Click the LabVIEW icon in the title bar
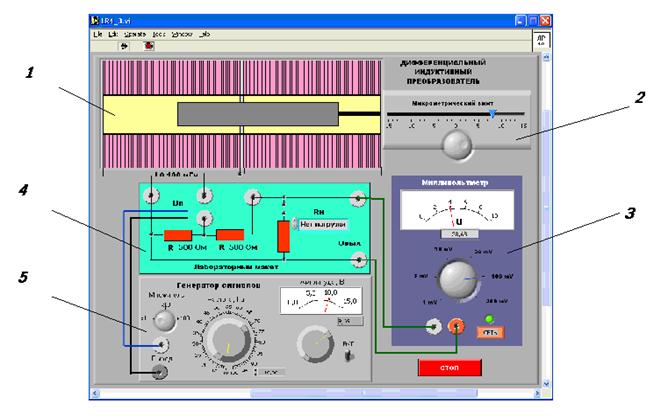This screenshot has height=416, width=661. click(x=95, y=20)
